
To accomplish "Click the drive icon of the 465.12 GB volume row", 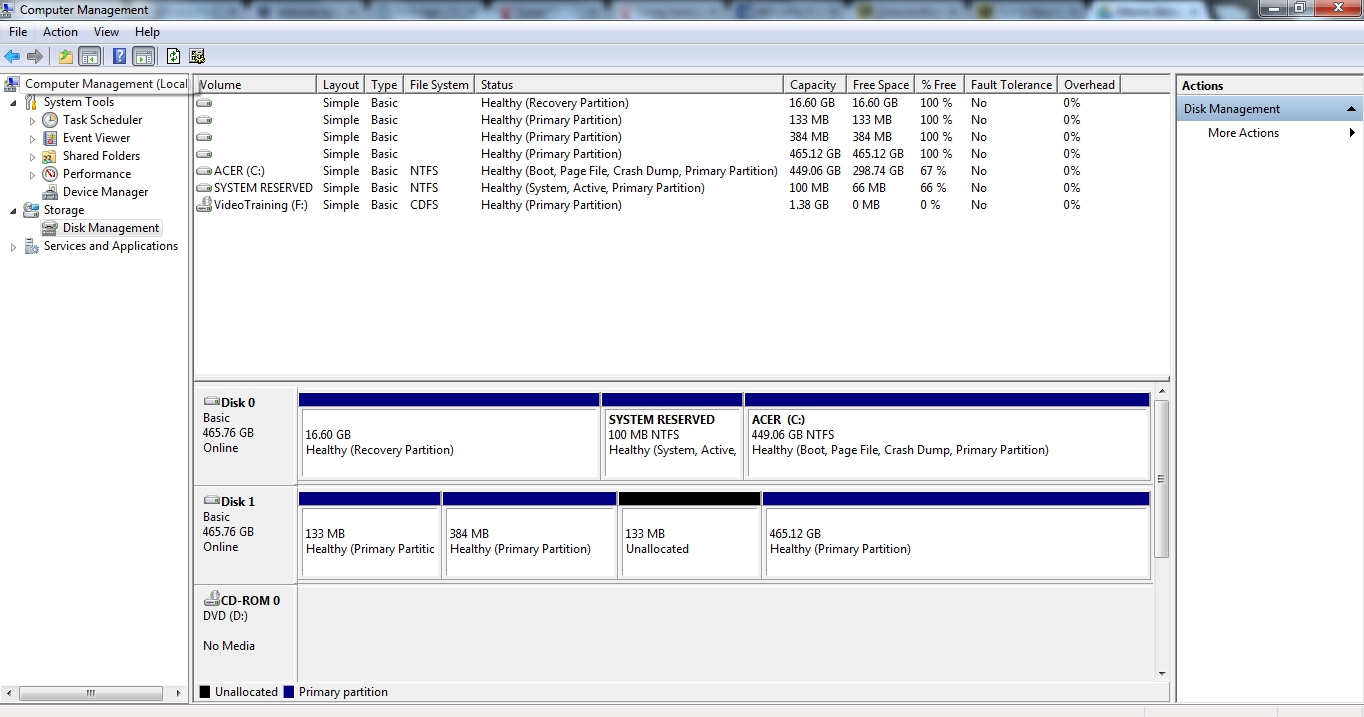I will [204, 154].
